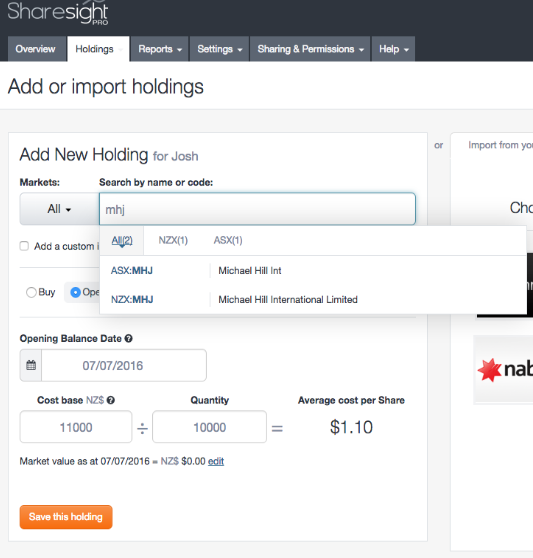Click the Sharesight PRO logo
This screenshot has width=533, height=558.
click(58, 12)
